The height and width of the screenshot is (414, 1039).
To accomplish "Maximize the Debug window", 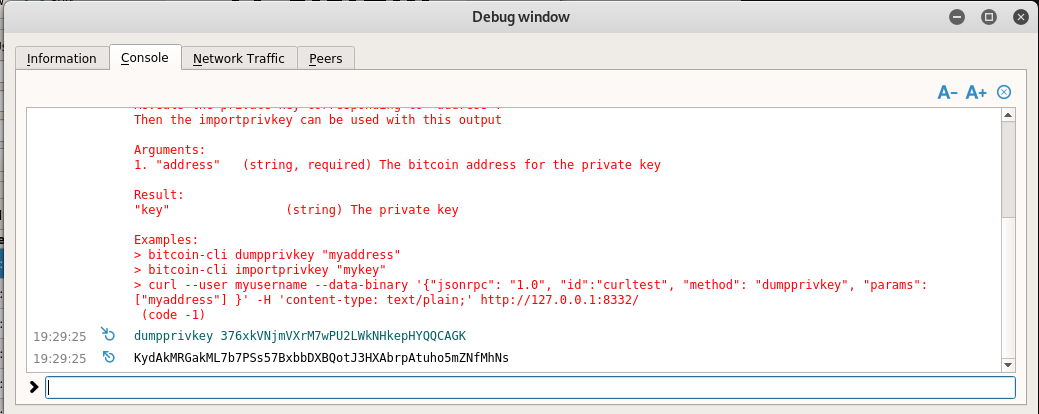I will coord(989,17).
